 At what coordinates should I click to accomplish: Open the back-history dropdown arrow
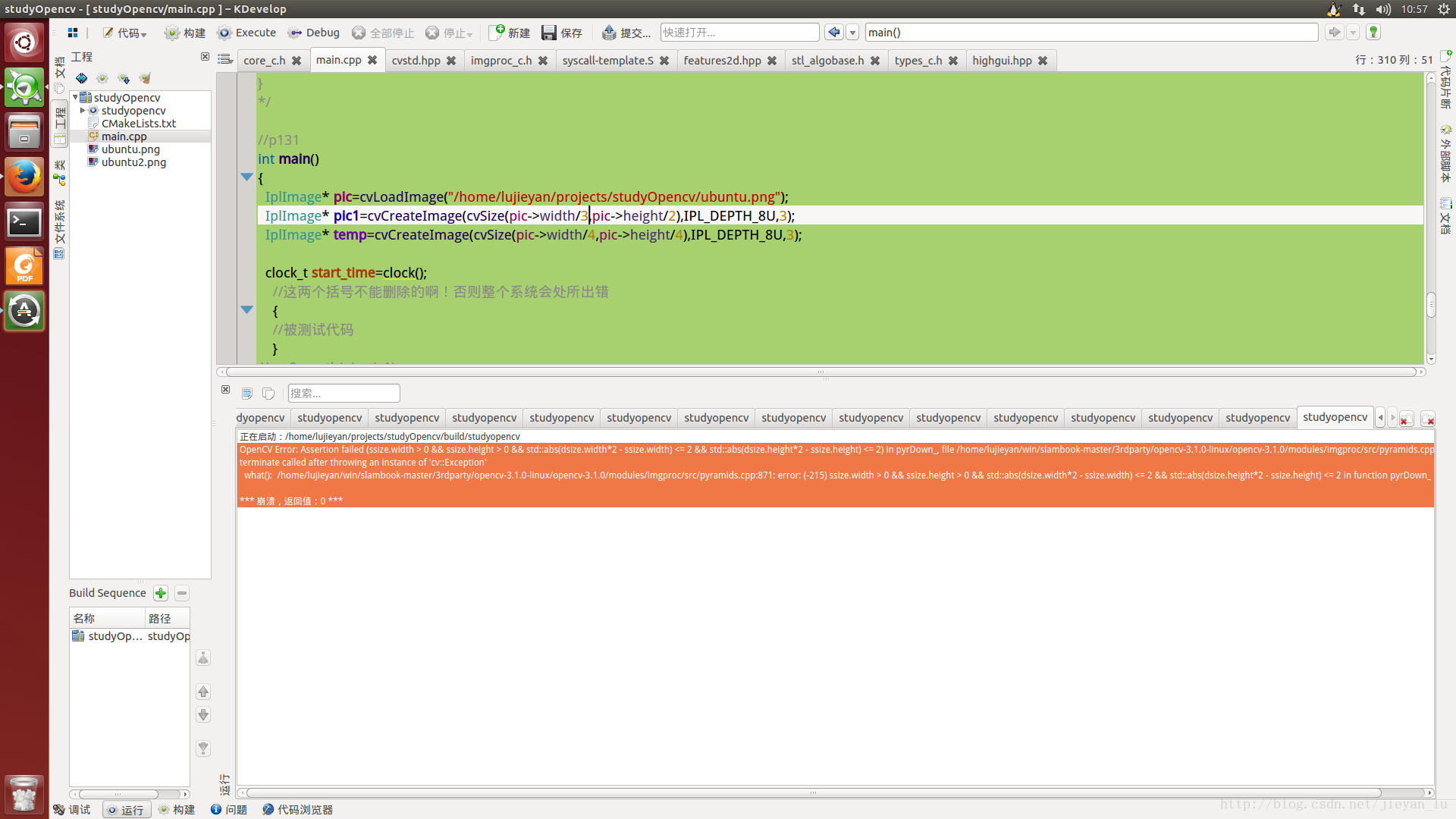point(852,33)
